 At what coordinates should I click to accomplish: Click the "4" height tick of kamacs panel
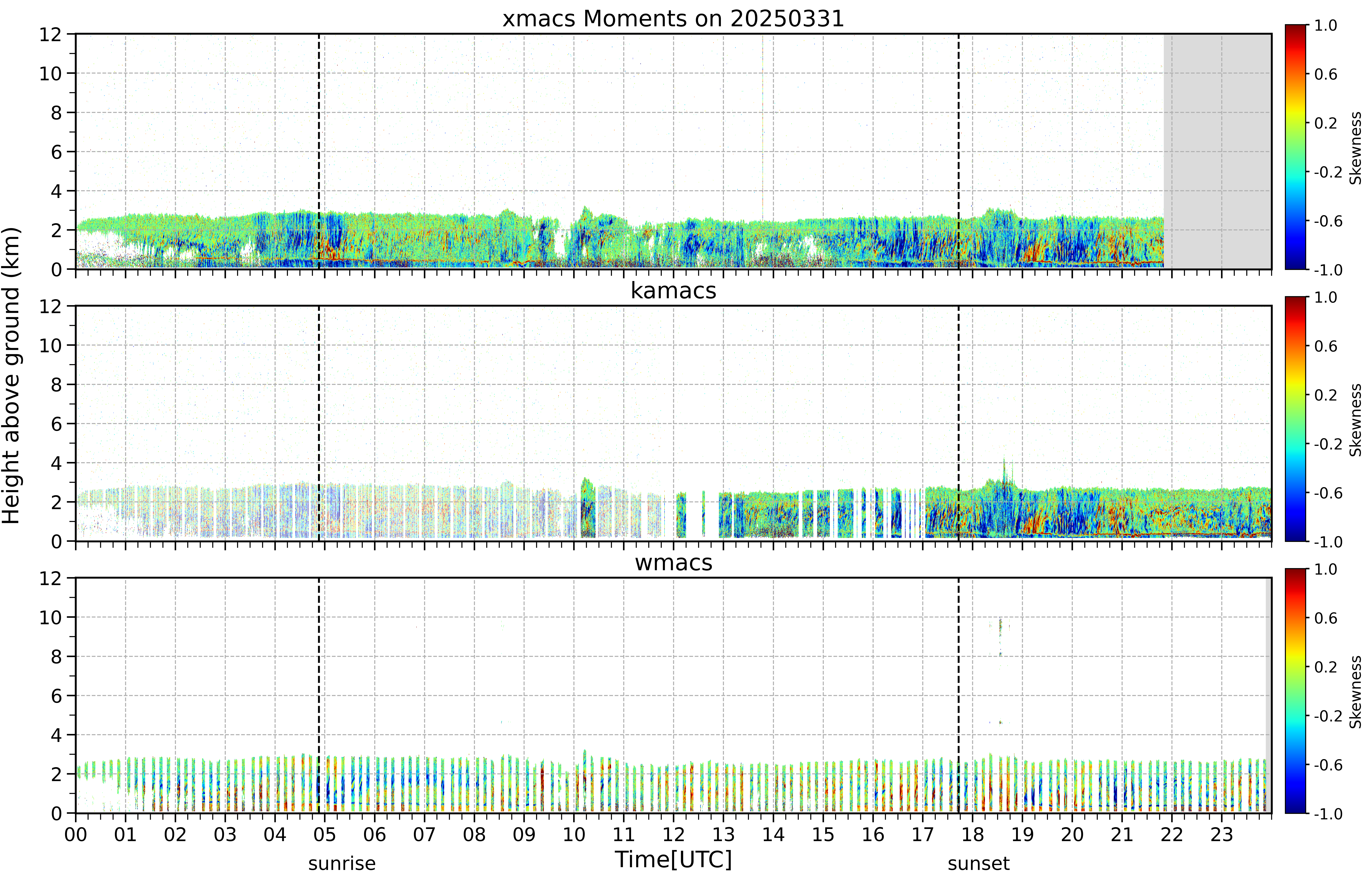(56, 463)
